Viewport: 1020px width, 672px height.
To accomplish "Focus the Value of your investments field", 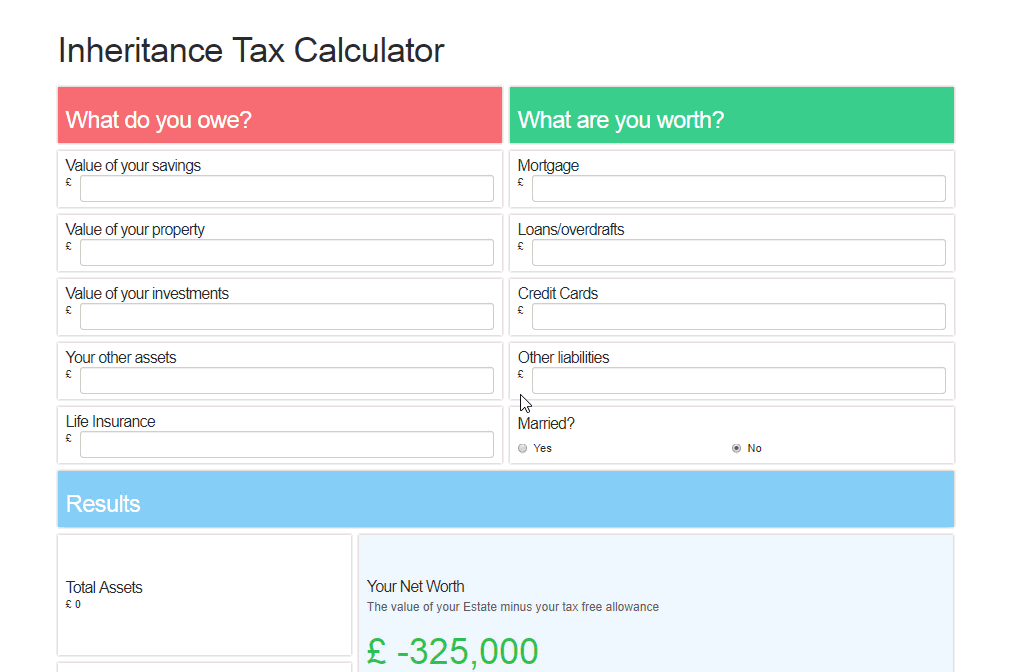I will tap(287, 316).
